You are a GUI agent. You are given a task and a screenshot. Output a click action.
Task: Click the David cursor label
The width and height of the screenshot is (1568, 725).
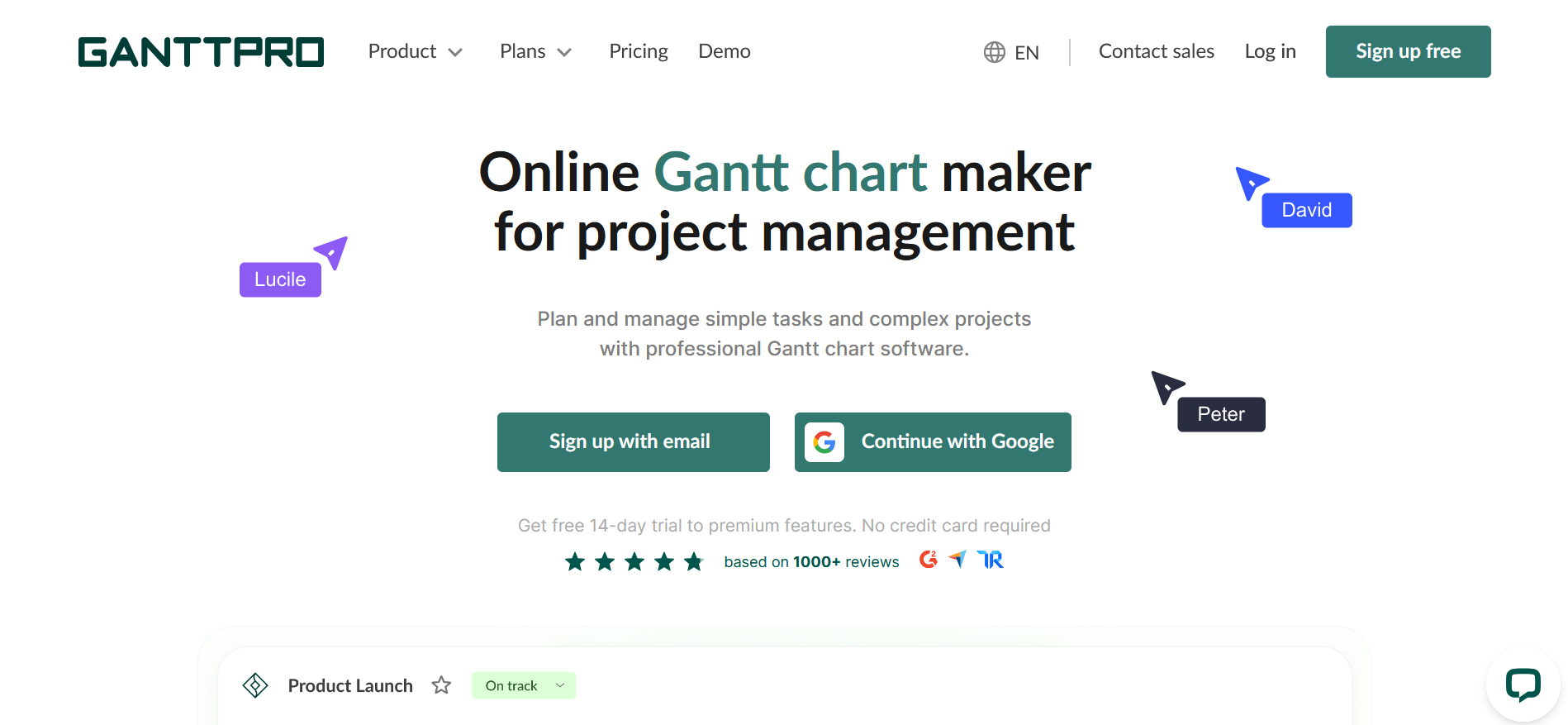coord(1307,210)
